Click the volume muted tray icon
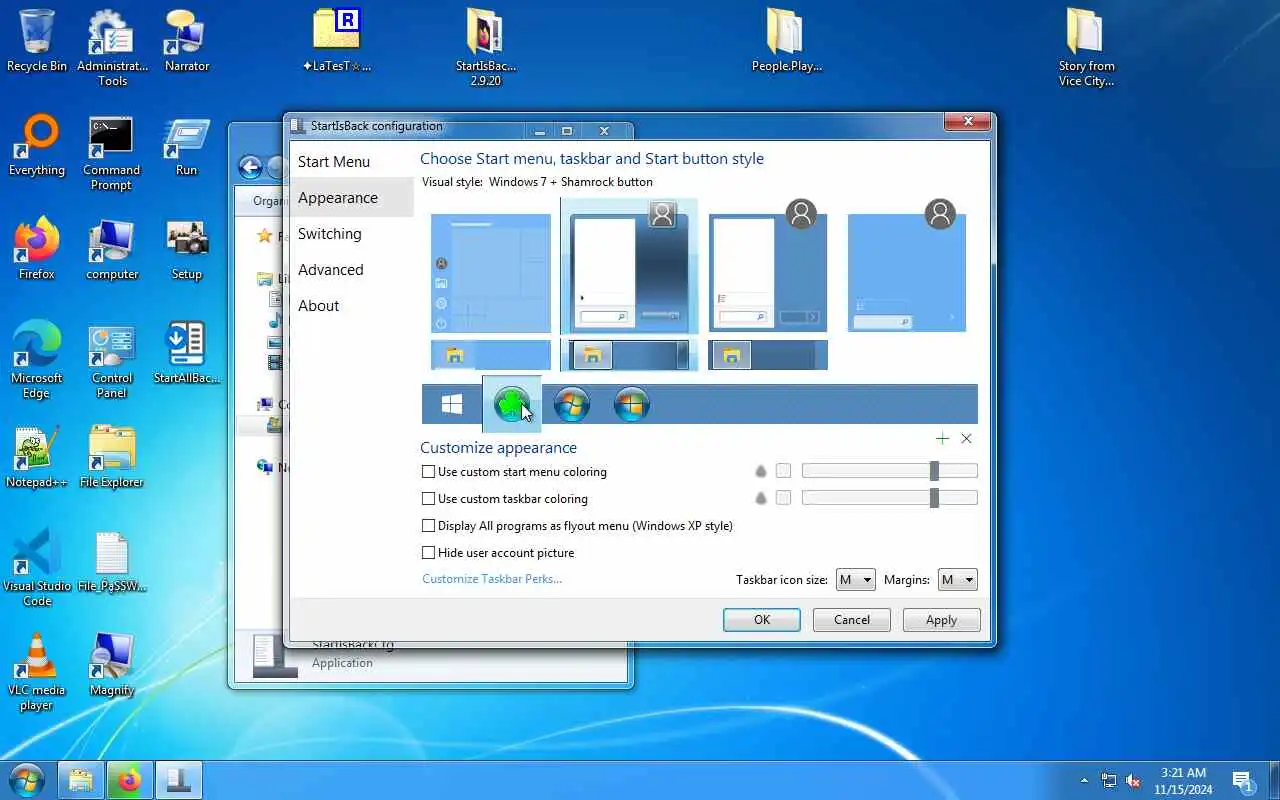This screenshot has width=1280, height=800. tap(1133, 781)
